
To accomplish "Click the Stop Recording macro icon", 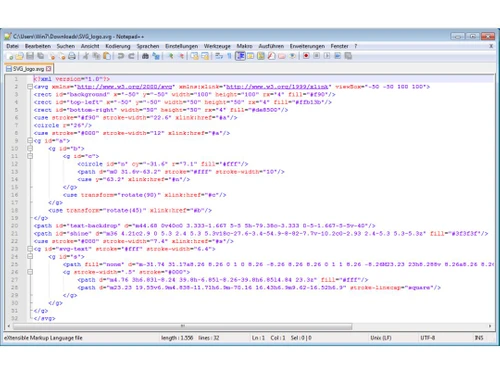I will [x=316, y=56].
